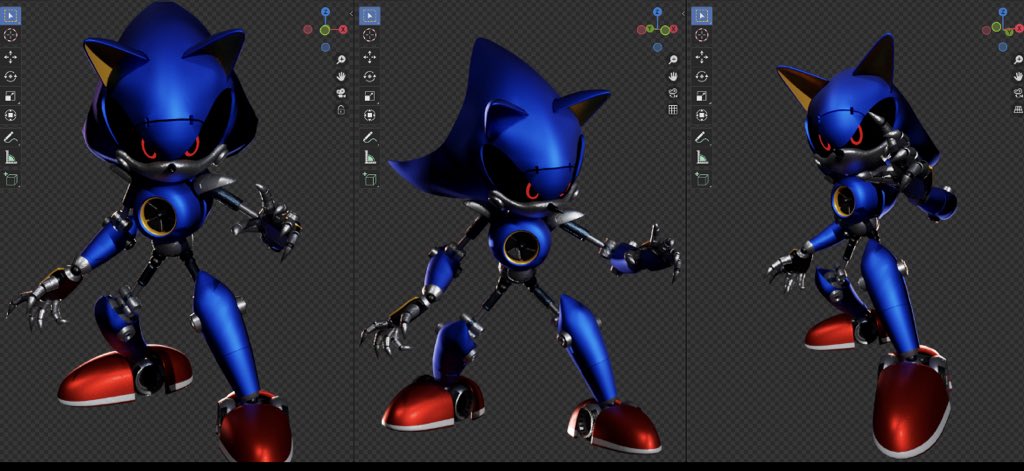This screenshot has width=1024, height=471.
Task: Select Add Cube tool in middle viewport
Action: click(370, 178)
